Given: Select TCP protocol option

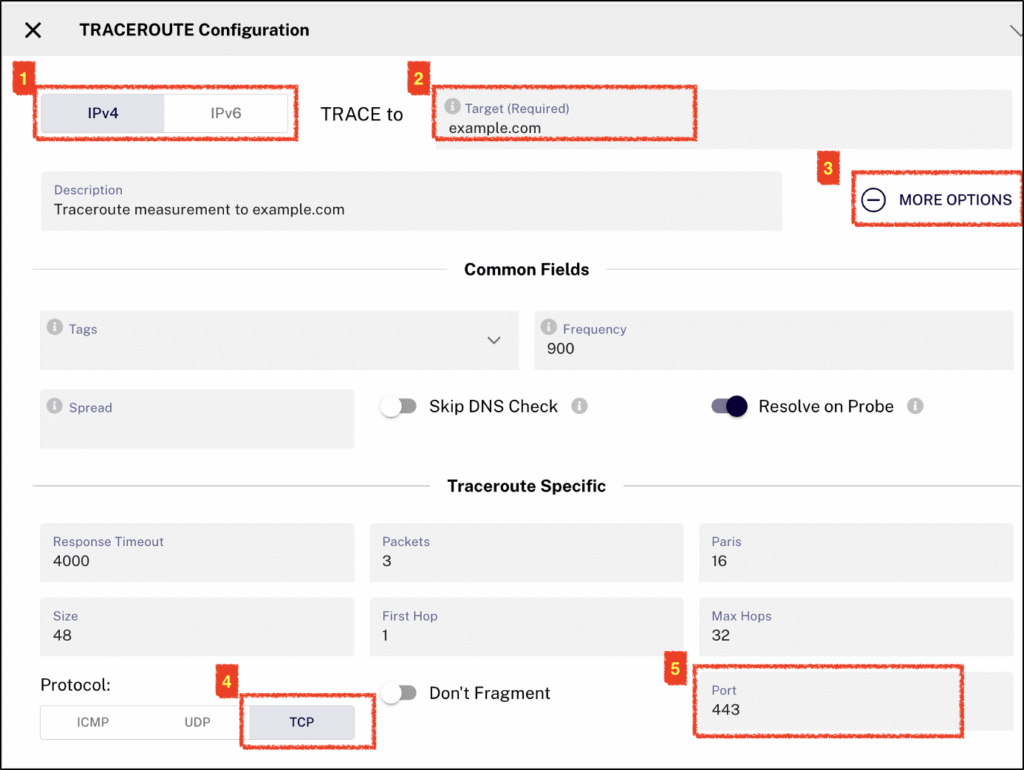Looking at the screenshot, I should pyautogui.click(x=301, y=722).
